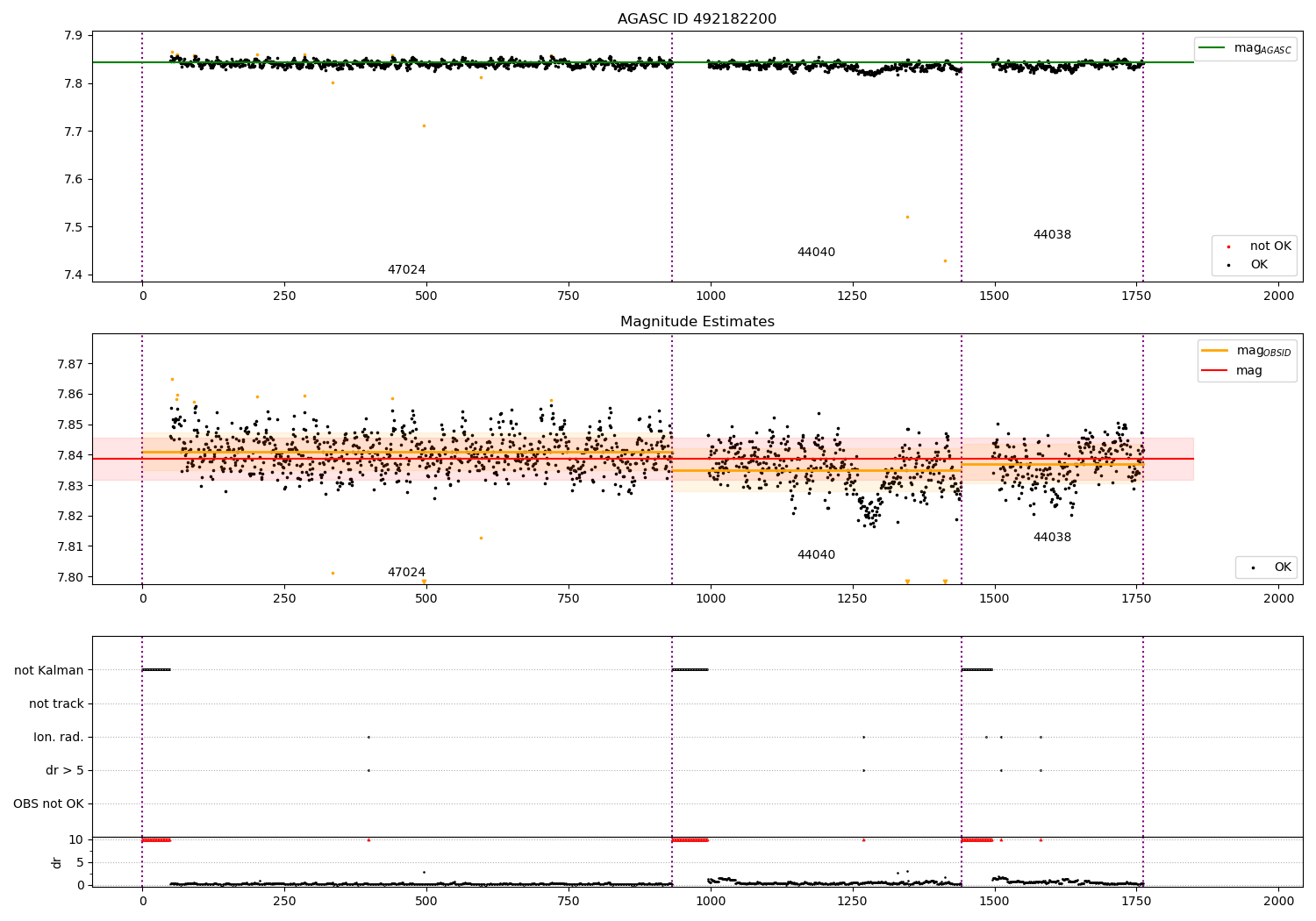Click the black 'not Kalman' segment starting at 0

pos(156,670)
